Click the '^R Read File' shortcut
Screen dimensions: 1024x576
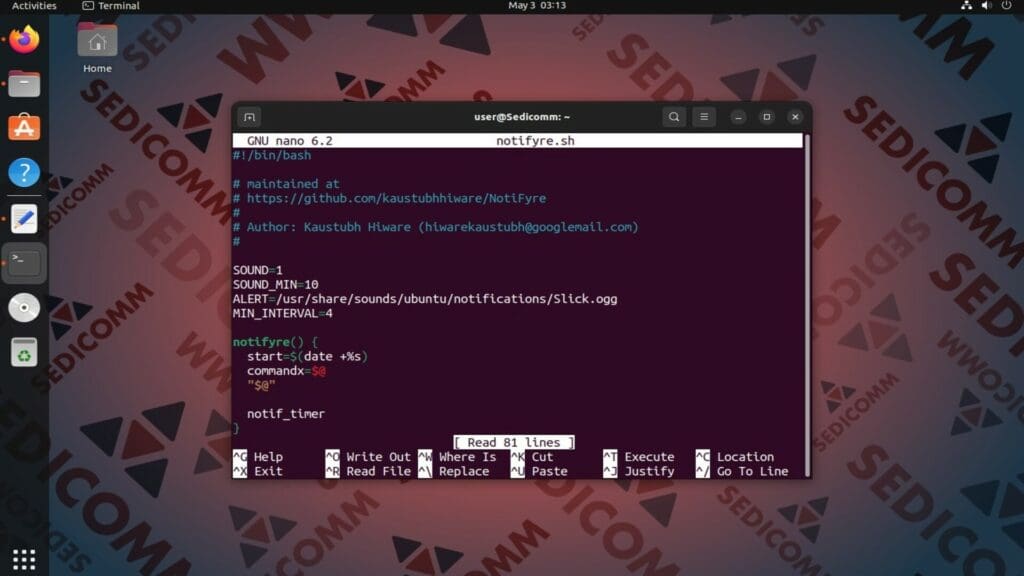tap(368, 471)
